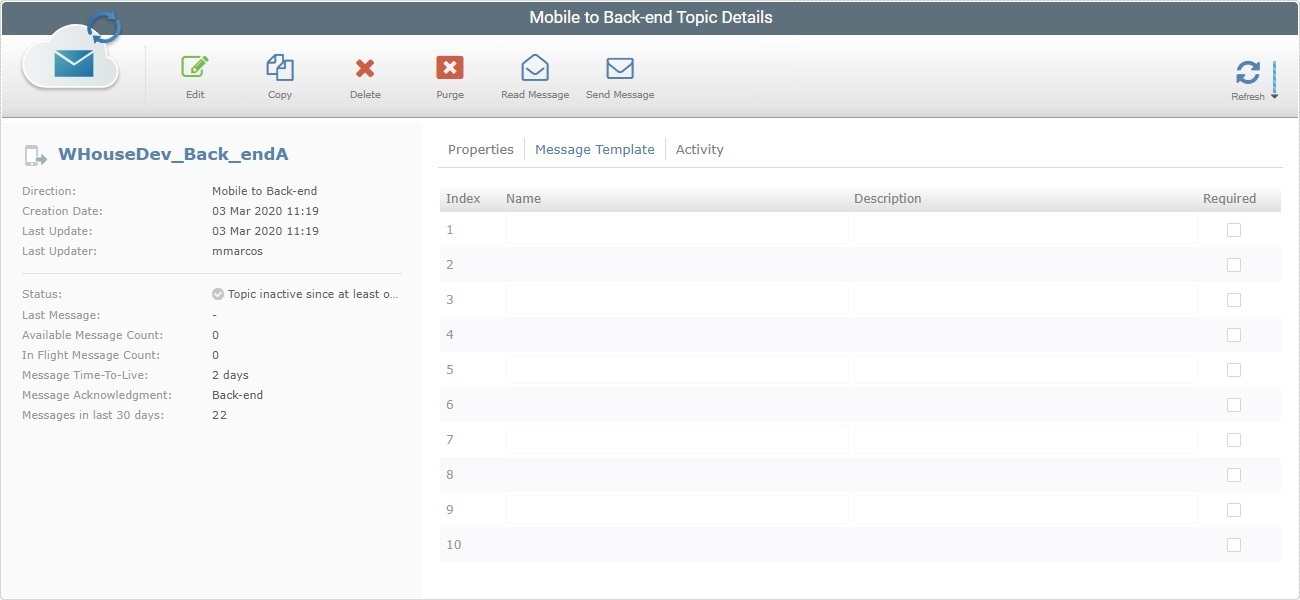Expand the Description column header
Viewport: 1300px width, 600px height.
(887, 198)
